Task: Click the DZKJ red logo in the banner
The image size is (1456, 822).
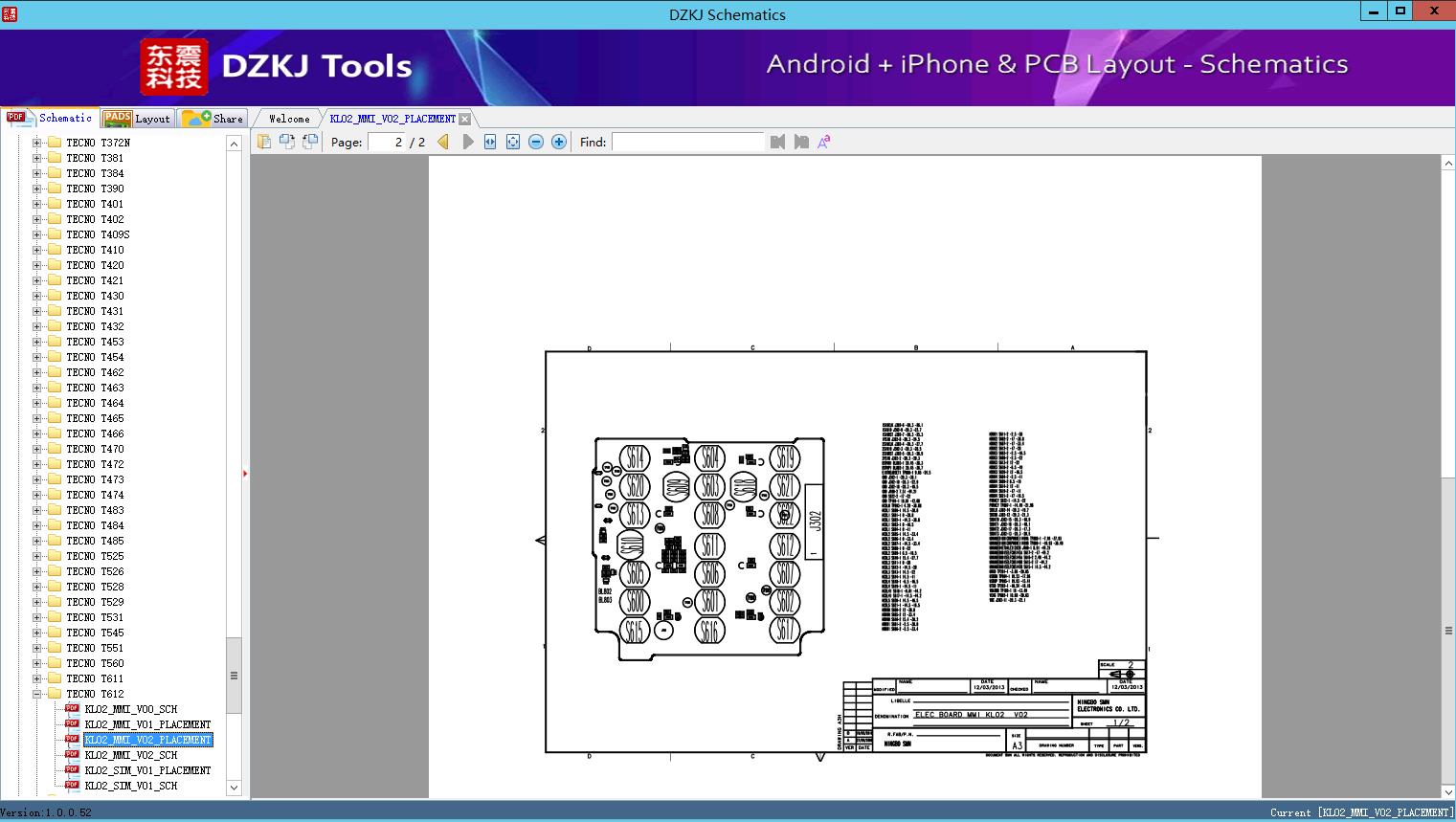Action: coord(173,67)
